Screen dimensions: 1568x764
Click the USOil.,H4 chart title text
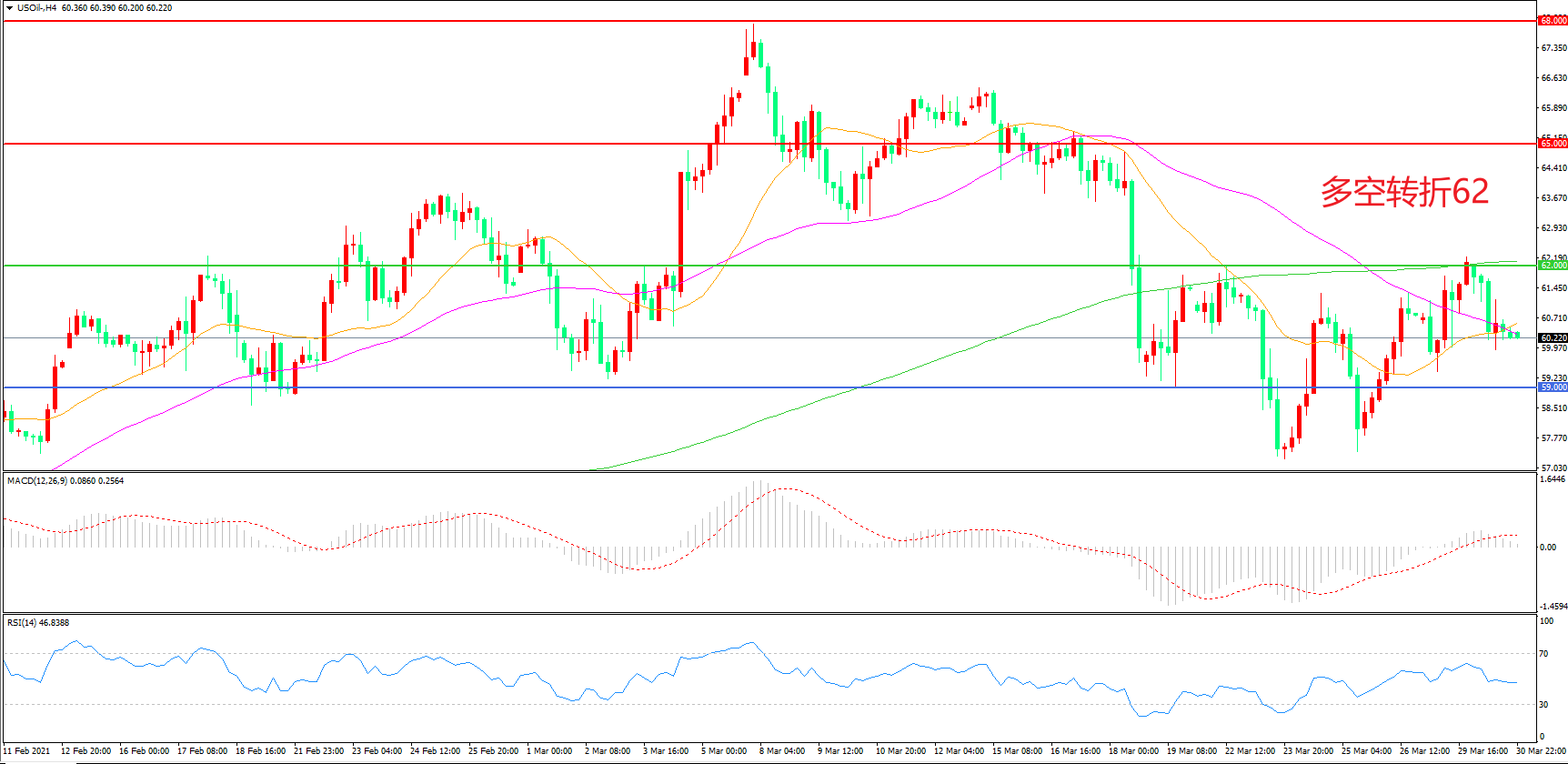pyautogui.click(x=36, y=8)
